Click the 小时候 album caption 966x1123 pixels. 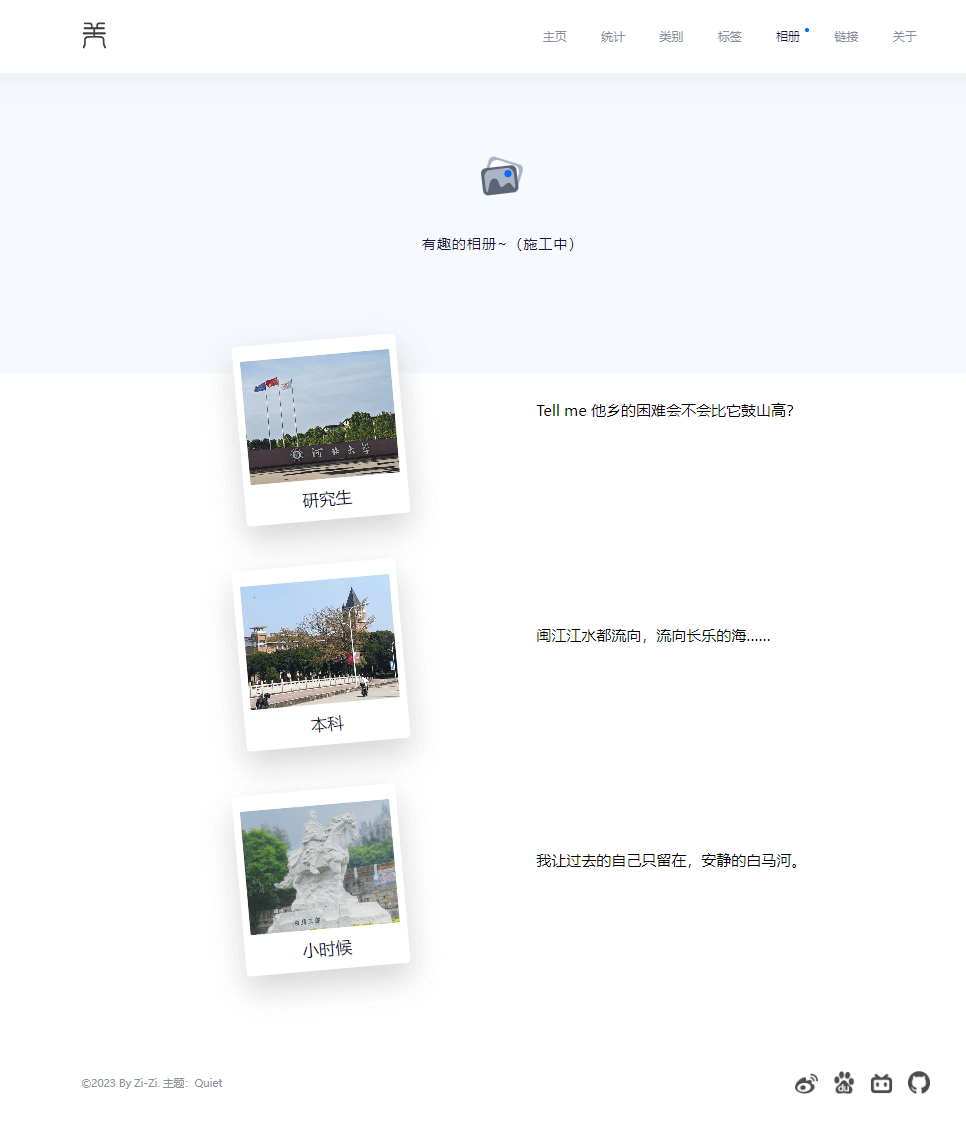coord(327,949)
